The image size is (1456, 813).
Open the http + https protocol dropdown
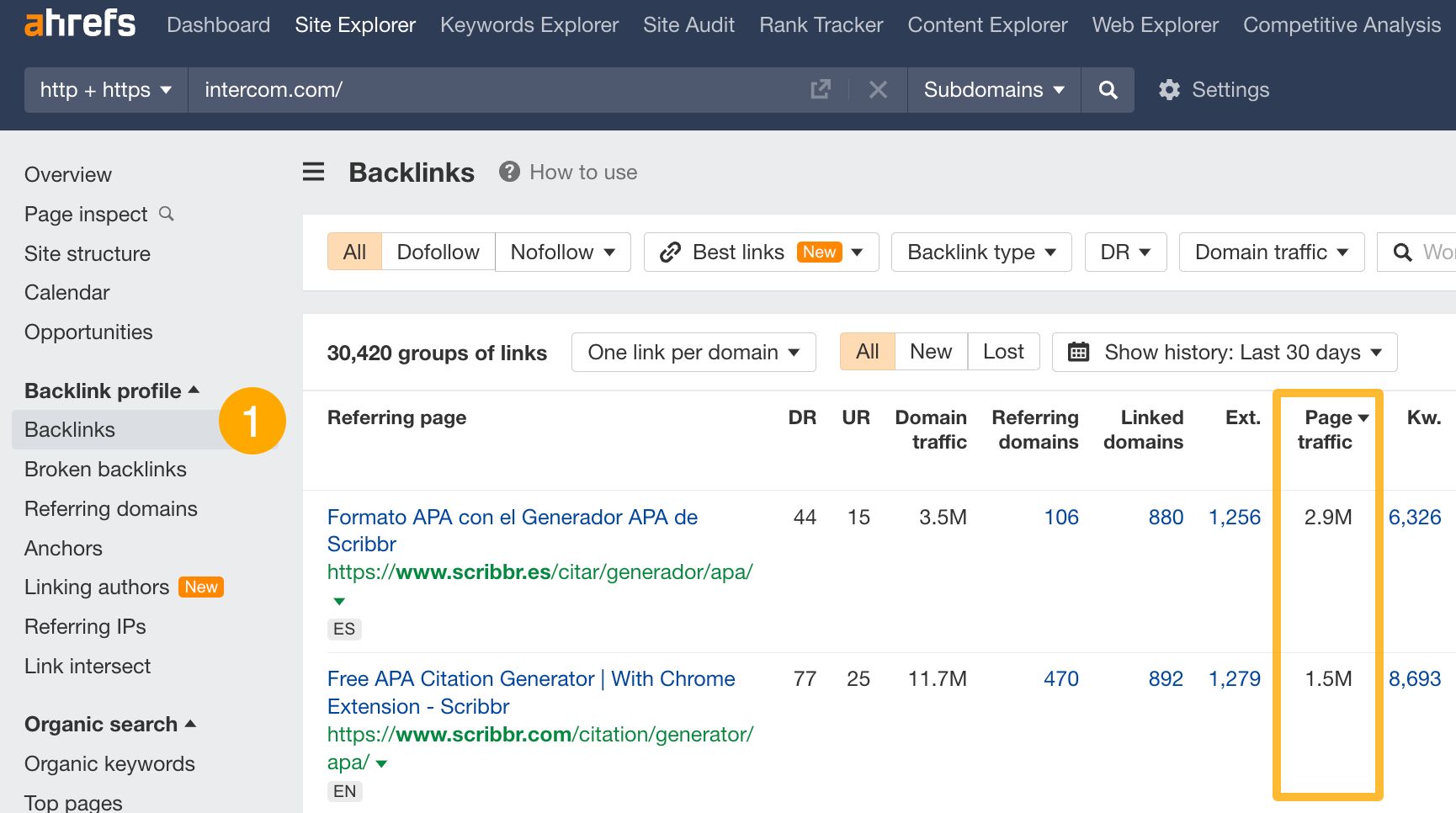click(104, 90)
